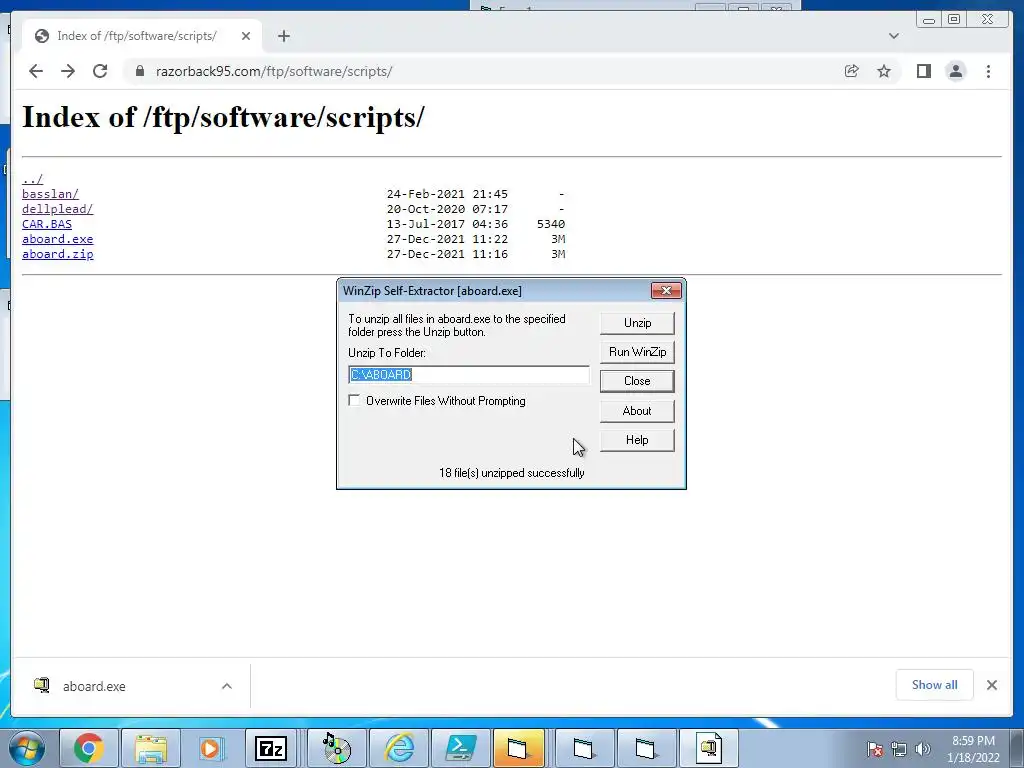Open the parent directory ../ link
This screenshot has height=768, width=1024.
click(x=33, y=179)
